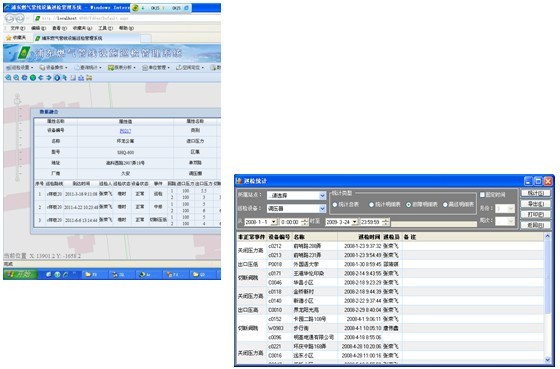This screenshot has width=560, height=369.
Task: Click the start time spinner 0:00:00
Action: (304, 222)
